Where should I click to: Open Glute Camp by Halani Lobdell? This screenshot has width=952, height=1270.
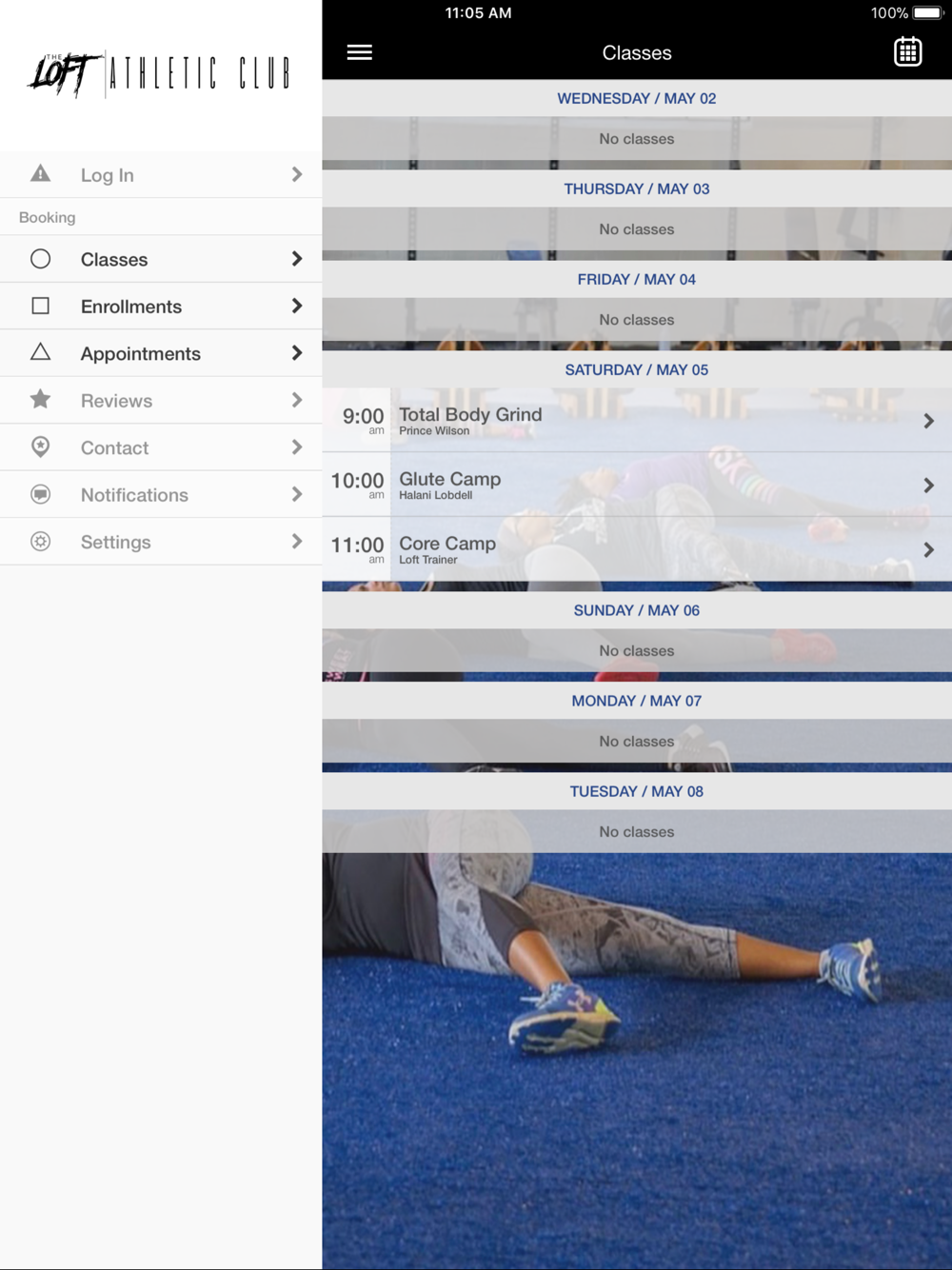pyautogui.click(x=637, y=485)
